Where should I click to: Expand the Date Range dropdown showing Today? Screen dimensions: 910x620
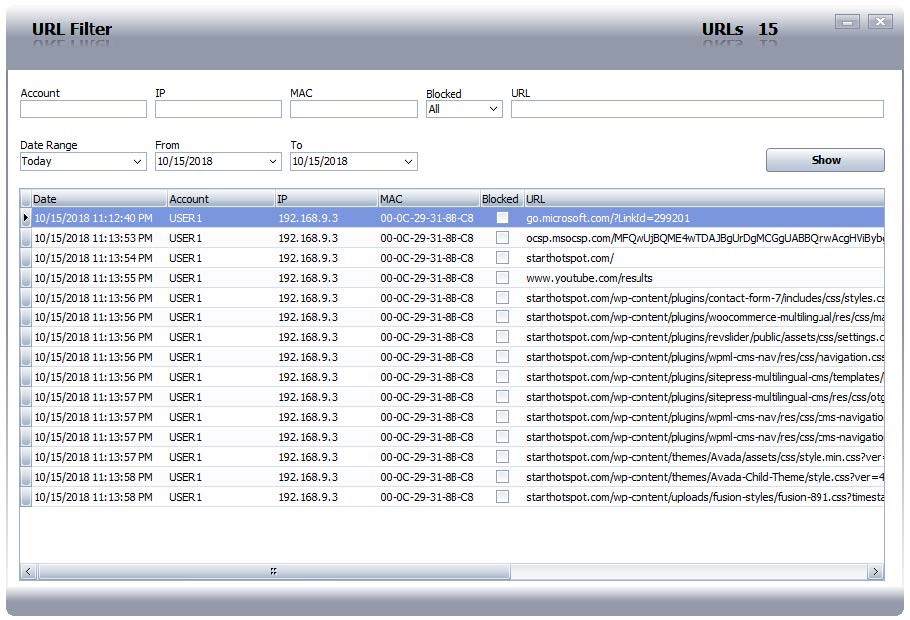(83, 161)
